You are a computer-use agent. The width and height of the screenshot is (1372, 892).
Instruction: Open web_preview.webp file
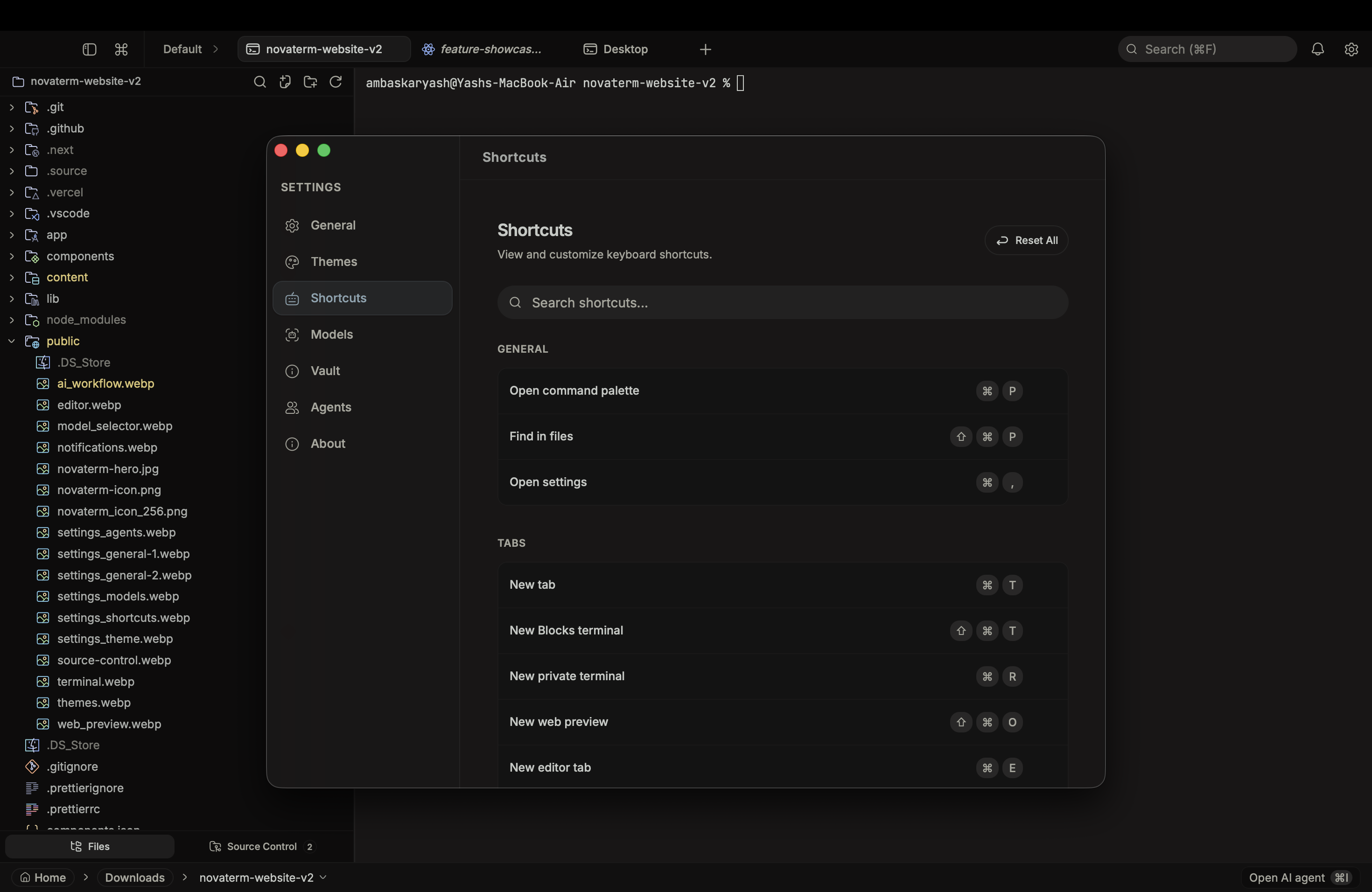click(109, 725)
